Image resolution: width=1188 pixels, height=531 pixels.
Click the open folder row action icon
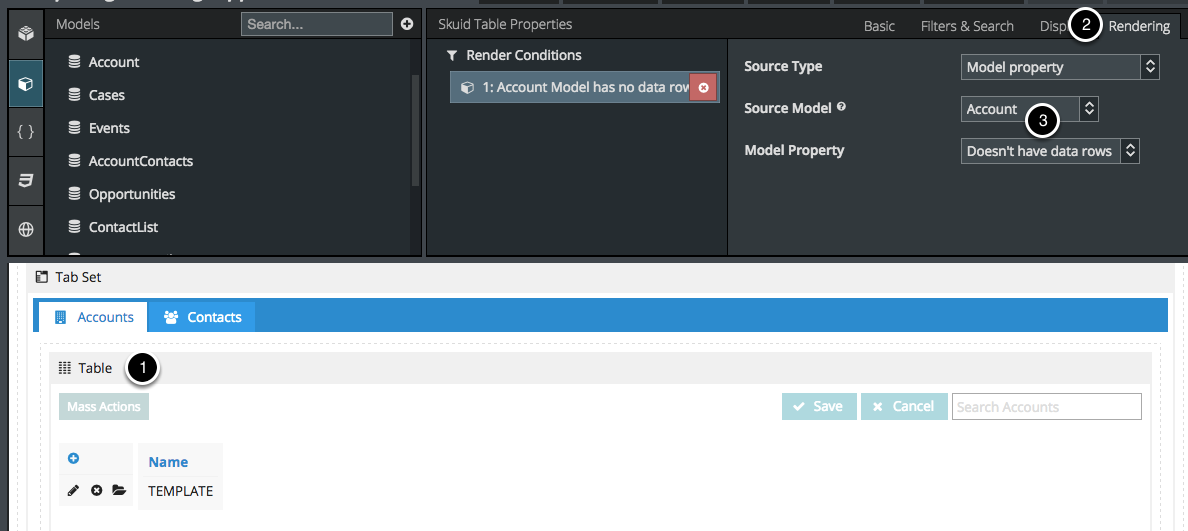click(119, 491)
